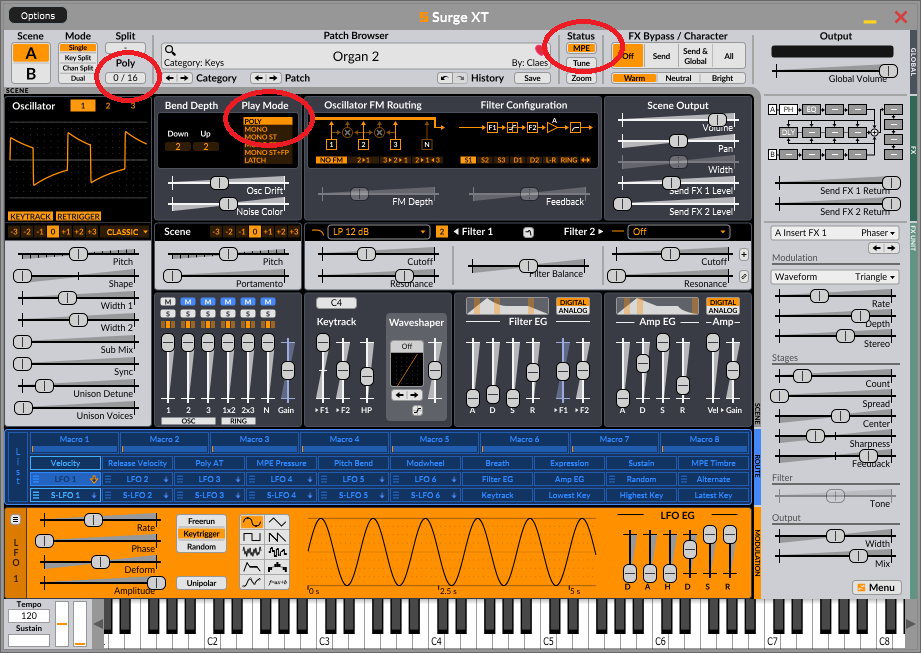This screenshot has height=653, width=921.
Task: Select the formula LFO shape icon
Action: 277,582
